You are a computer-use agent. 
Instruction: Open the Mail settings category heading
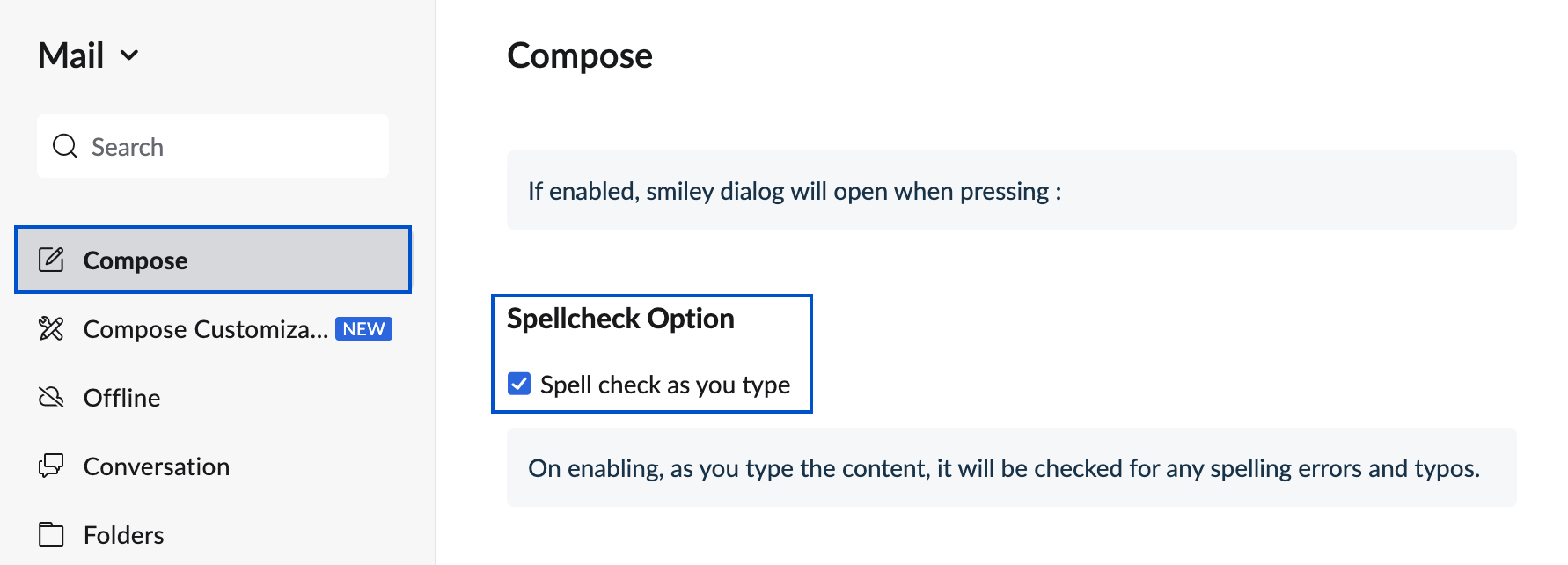point(71,55)
